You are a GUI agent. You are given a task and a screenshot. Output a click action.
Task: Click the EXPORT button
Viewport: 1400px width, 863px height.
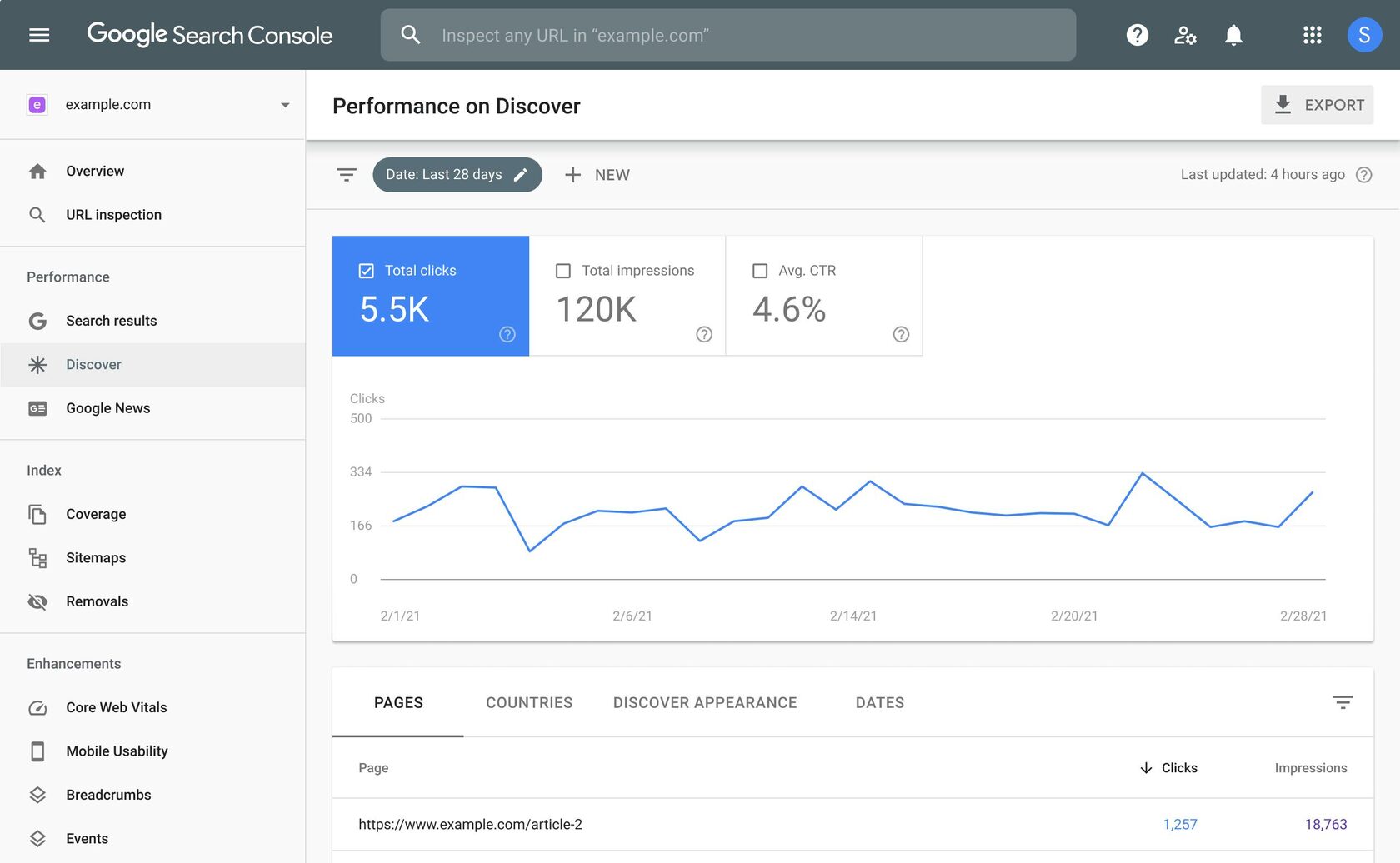click(x=1317, y=105)
